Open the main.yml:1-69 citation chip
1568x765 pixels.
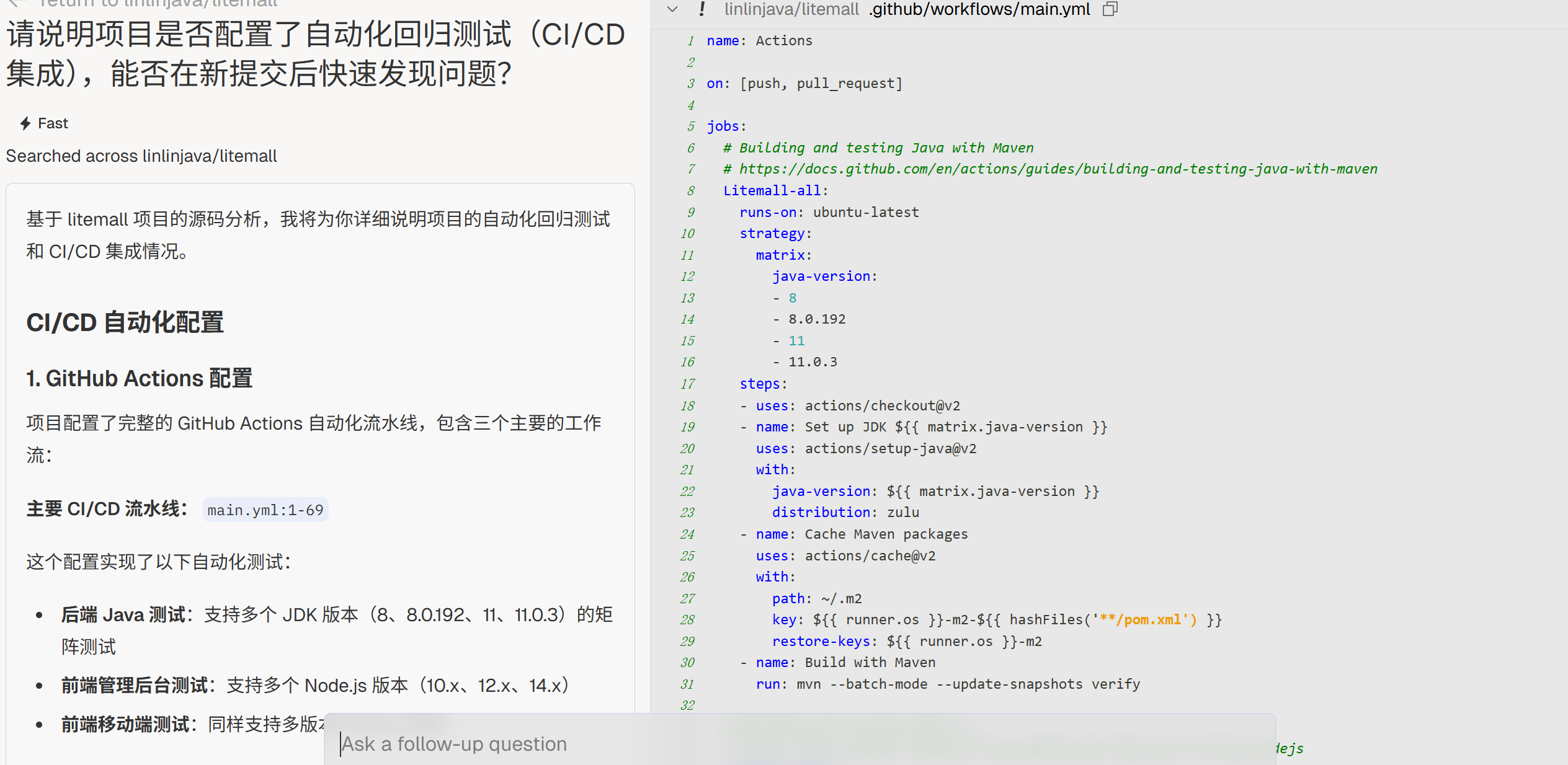[265, 510]
